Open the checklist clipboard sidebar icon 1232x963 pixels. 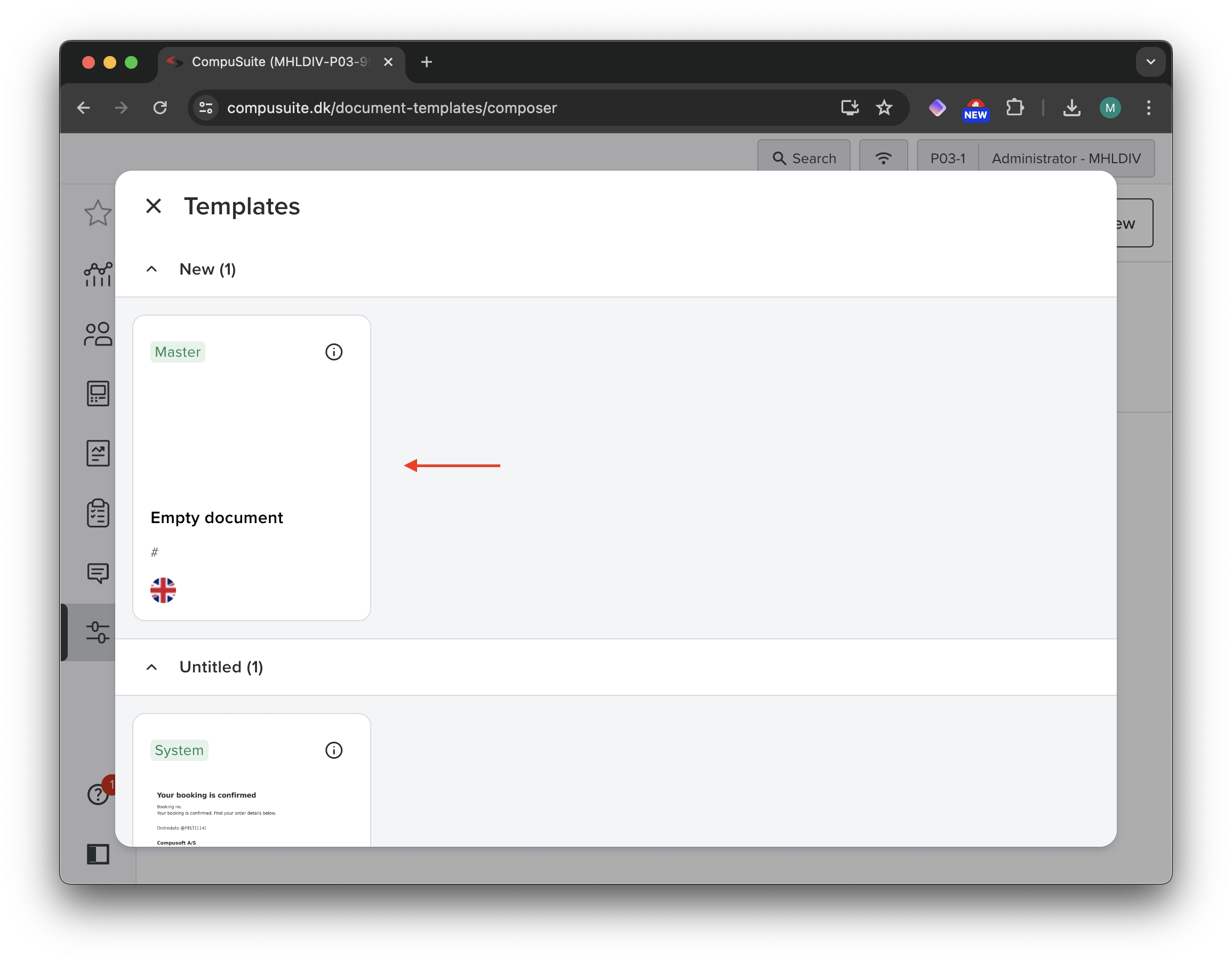coord(98,513)
